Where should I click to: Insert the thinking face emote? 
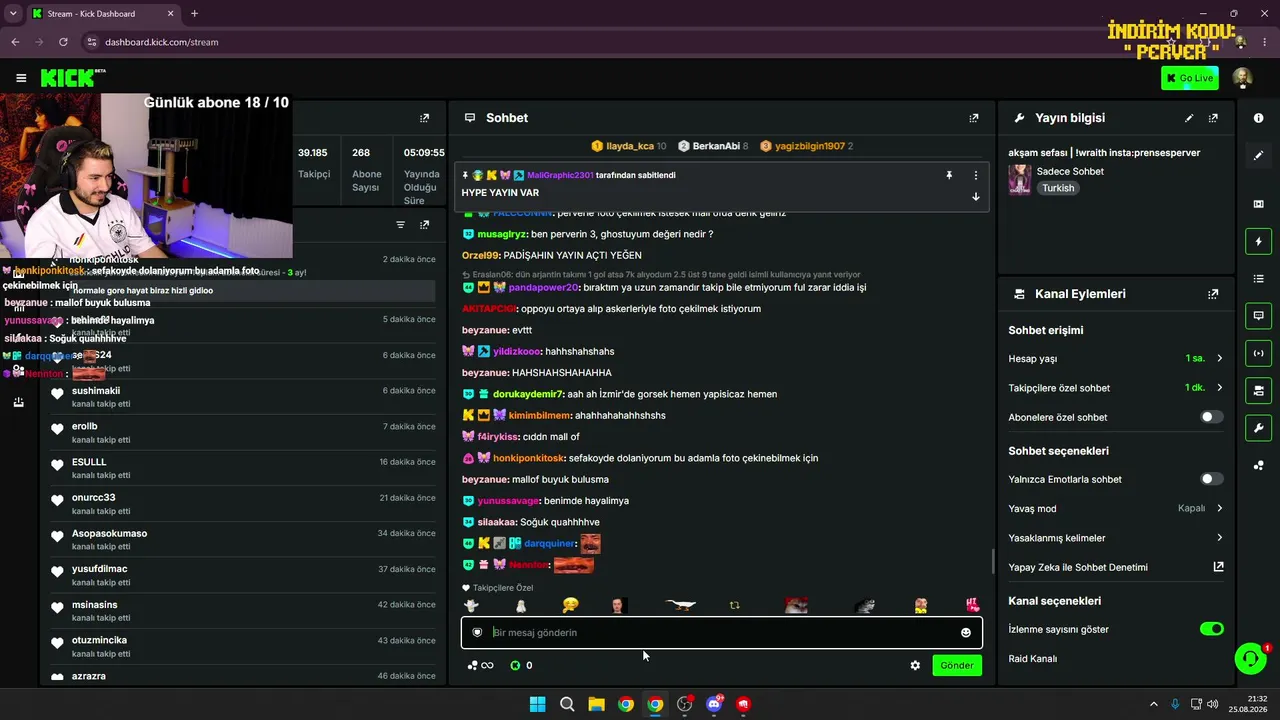570,605
